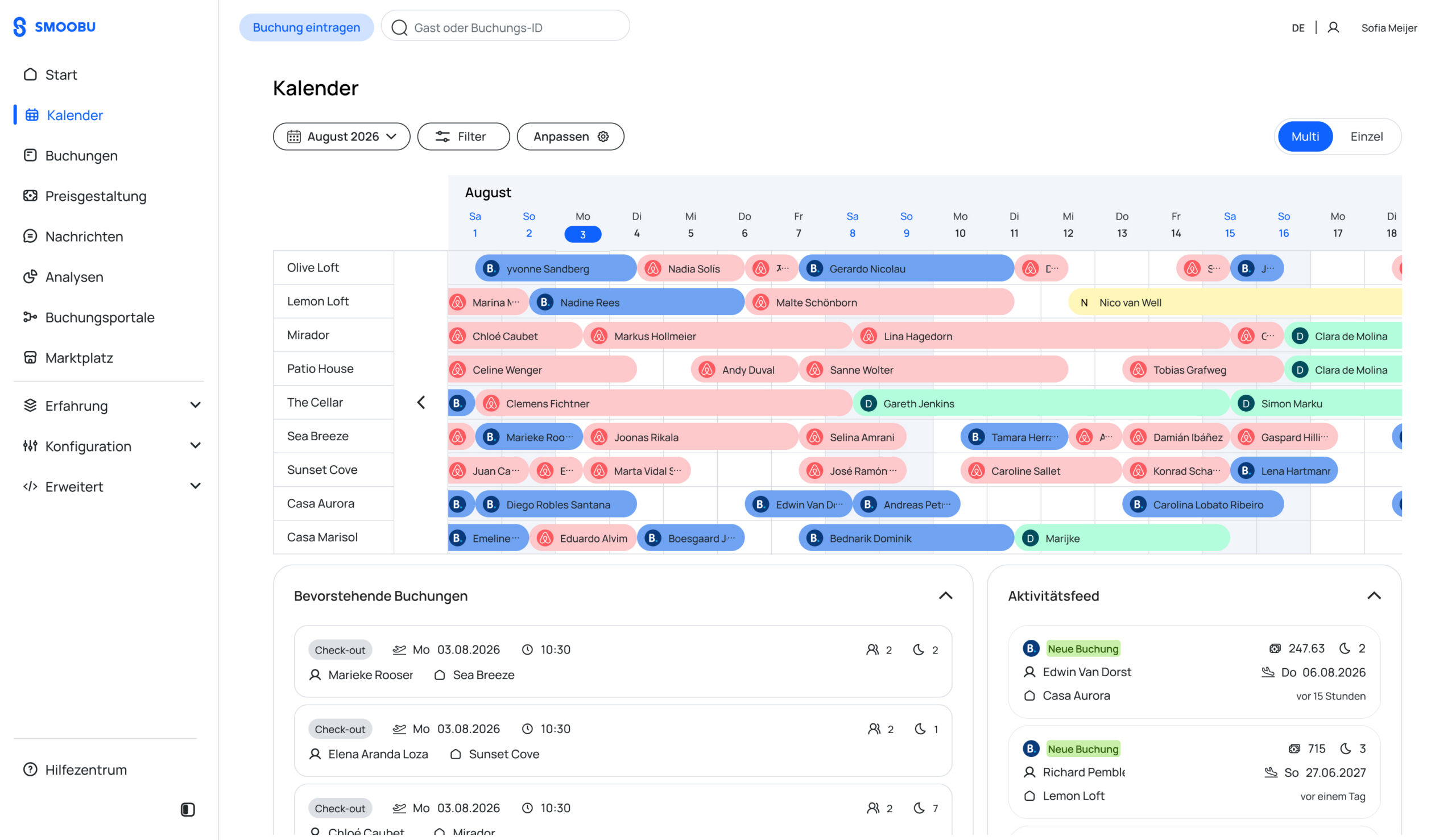Screen dimensions: 1456x840
Task: Open the August 2026 month dropdown
Action: [341, 136]
